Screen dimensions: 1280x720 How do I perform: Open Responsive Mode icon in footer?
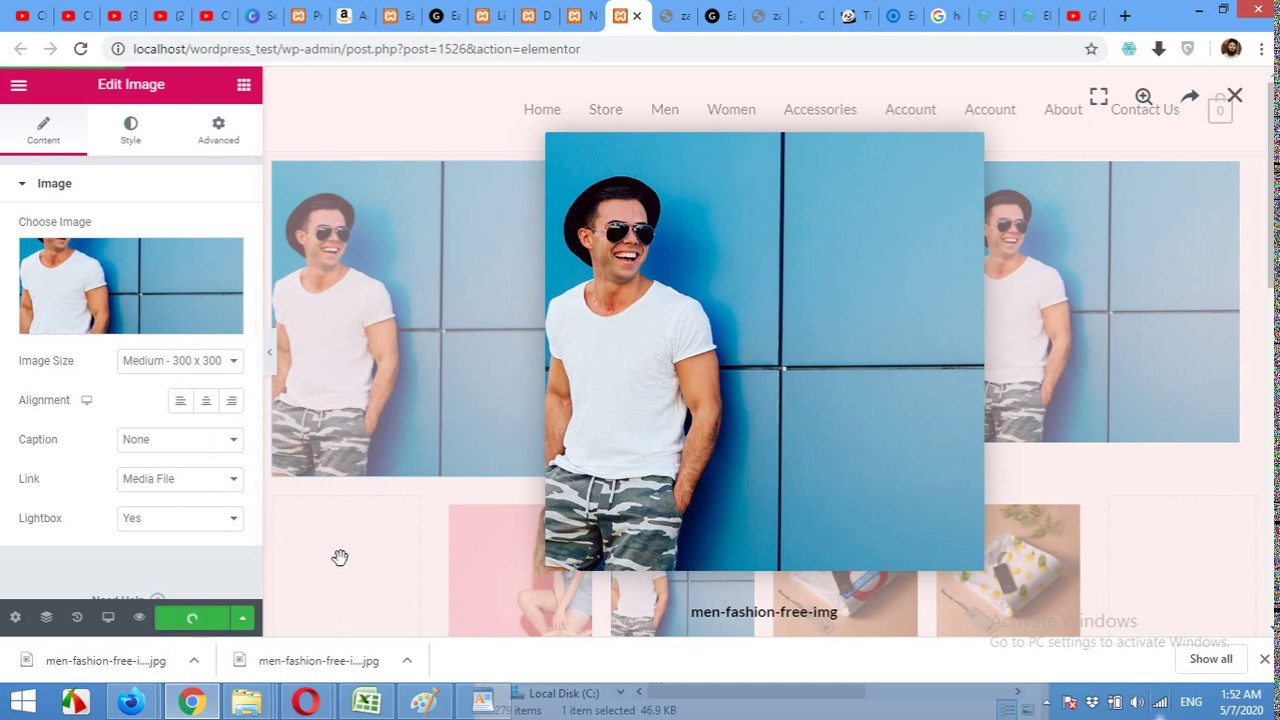pos(108,618)
